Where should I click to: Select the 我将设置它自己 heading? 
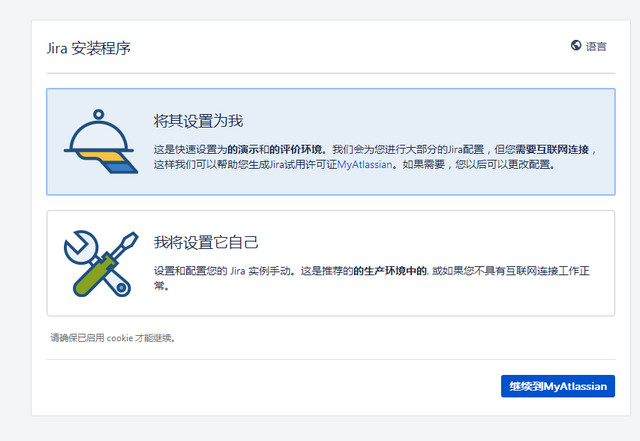tap(206, 243)
